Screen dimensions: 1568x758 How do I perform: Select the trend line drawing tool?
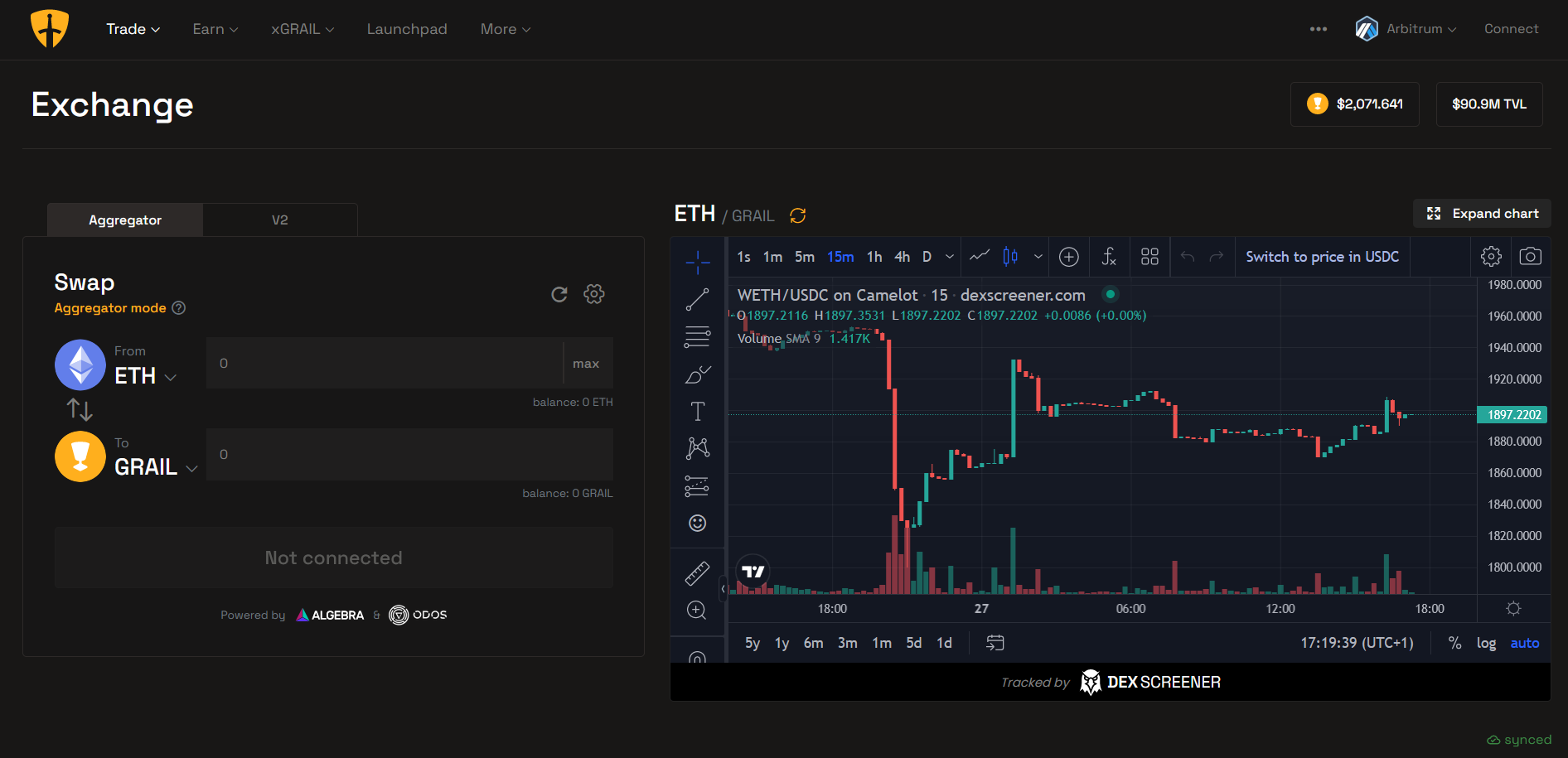(x=698, y=299)
